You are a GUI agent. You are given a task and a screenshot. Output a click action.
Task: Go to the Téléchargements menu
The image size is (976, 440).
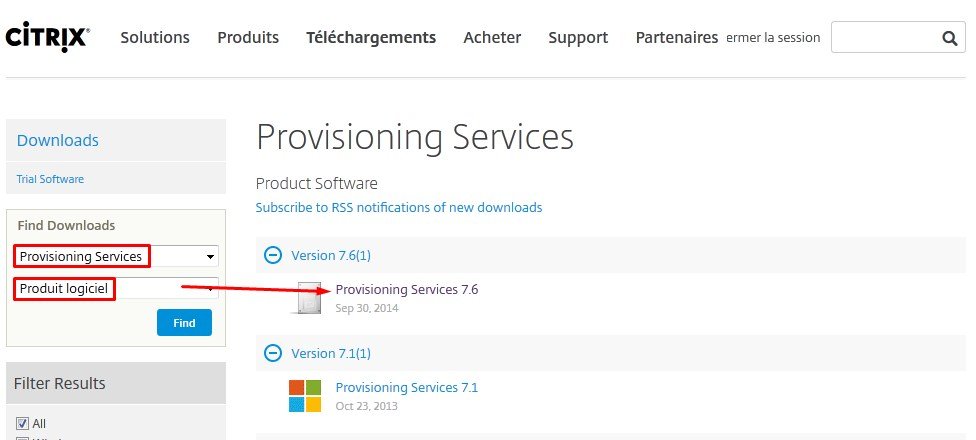pyautogui.click(x=371, y=38)
